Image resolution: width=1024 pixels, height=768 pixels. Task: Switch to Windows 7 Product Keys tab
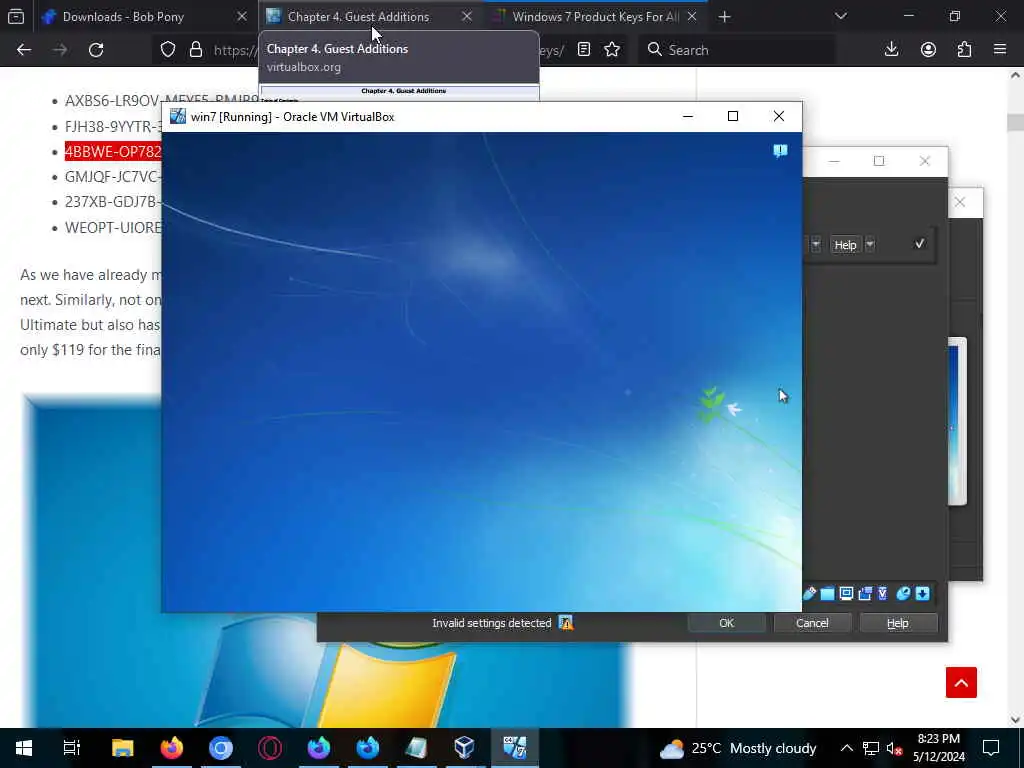point(596,17)
